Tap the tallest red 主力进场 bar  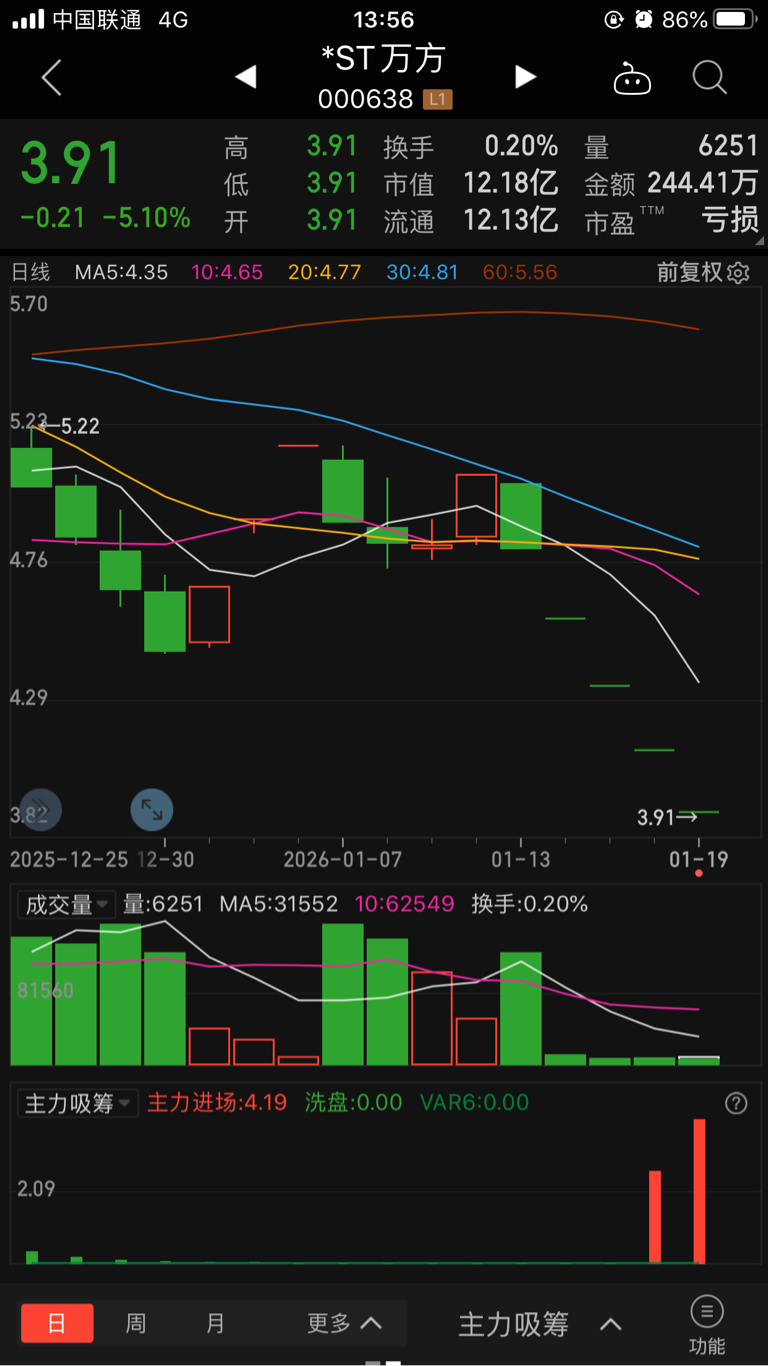[x=700, y=1191]
